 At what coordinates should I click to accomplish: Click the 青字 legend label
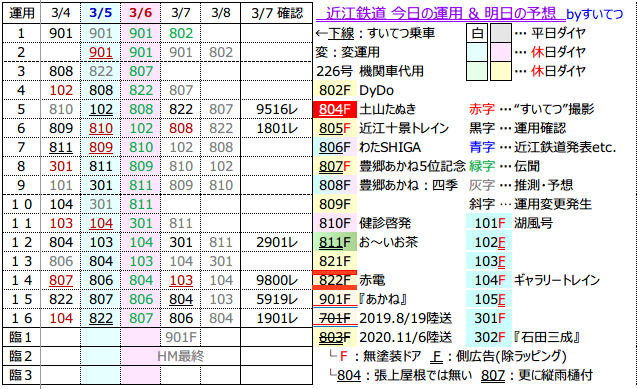482,147
